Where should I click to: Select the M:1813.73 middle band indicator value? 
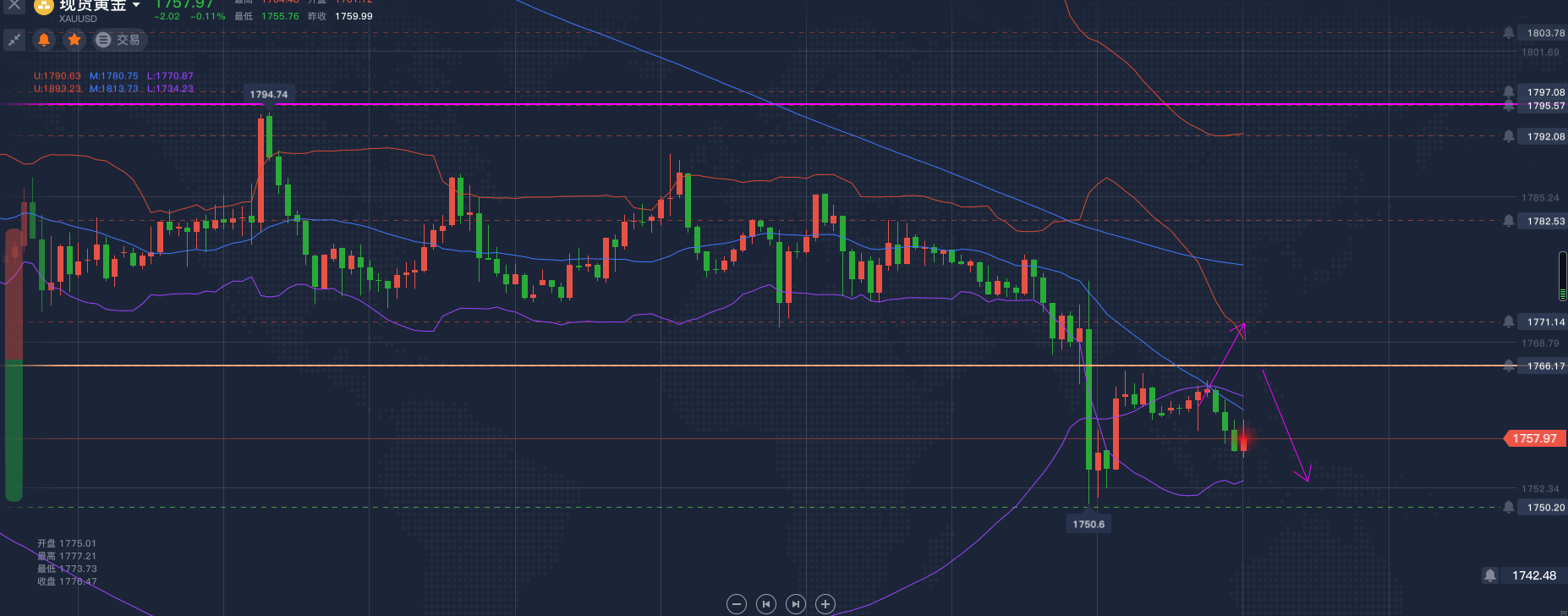(x=114, y=89)
